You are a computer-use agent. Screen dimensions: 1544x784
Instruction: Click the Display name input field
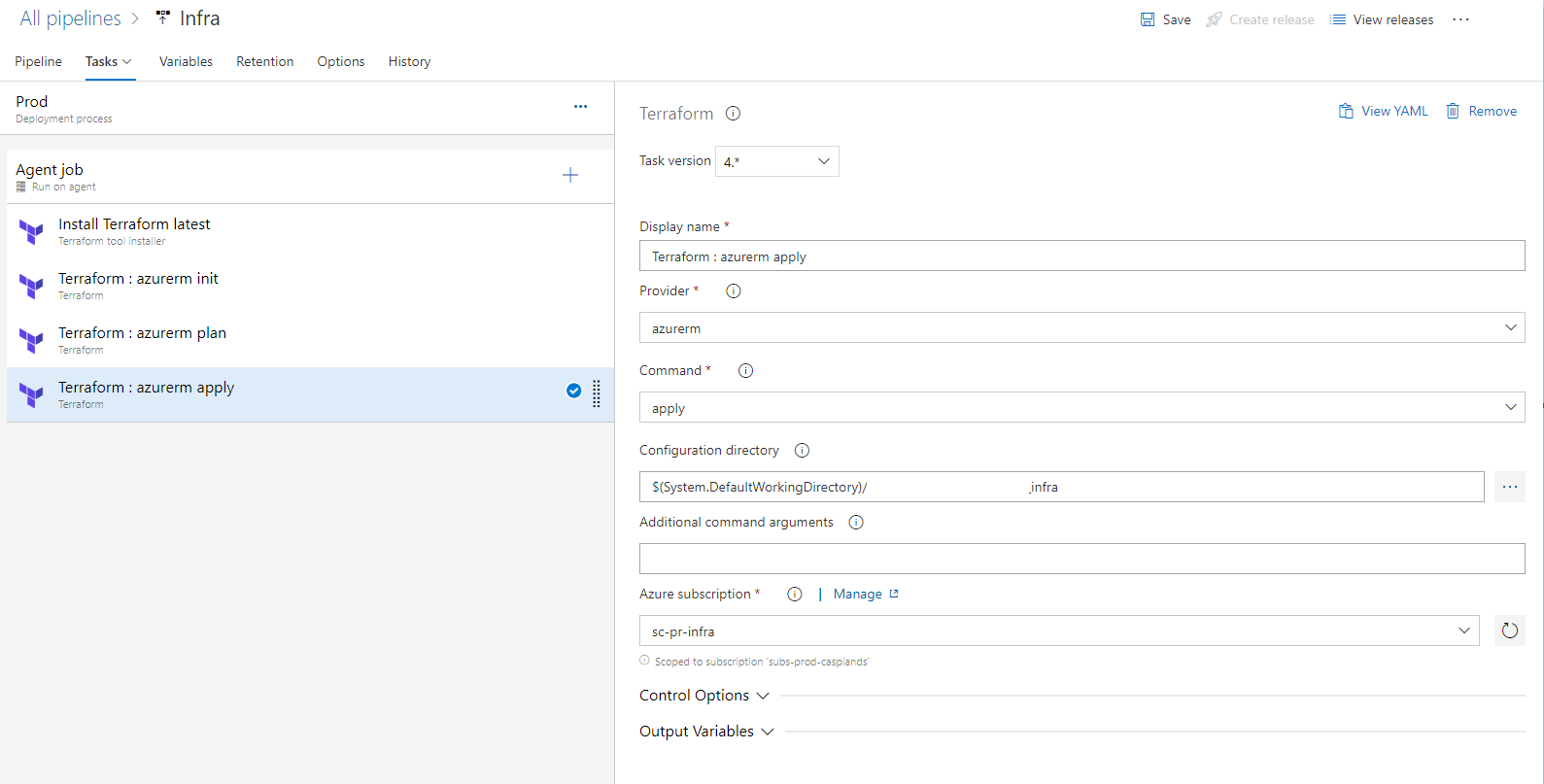click(x=1081, y=256)
